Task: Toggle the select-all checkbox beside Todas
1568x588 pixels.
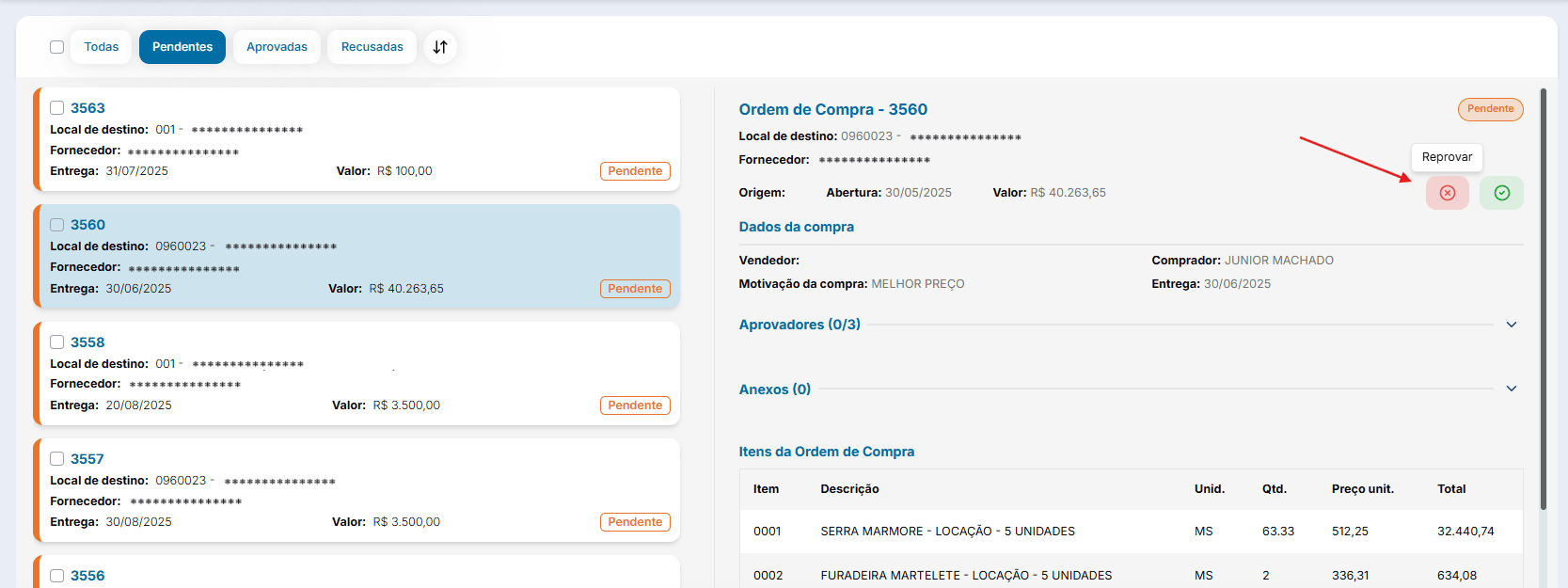Action: pos(56,47)
